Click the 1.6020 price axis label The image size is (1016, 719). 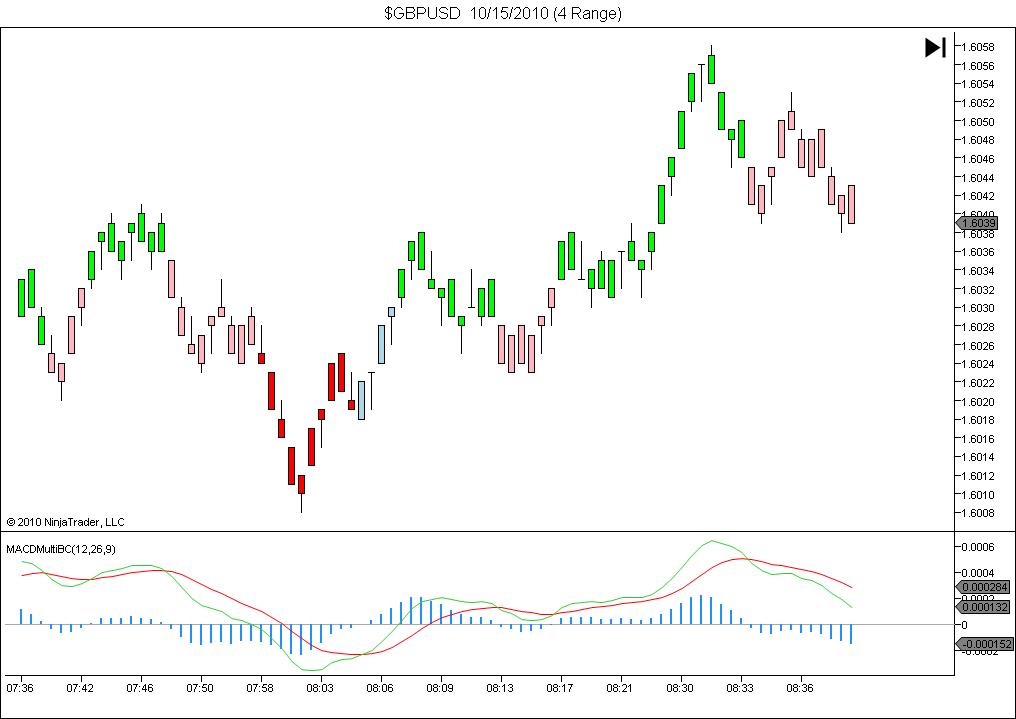(978, 402)
